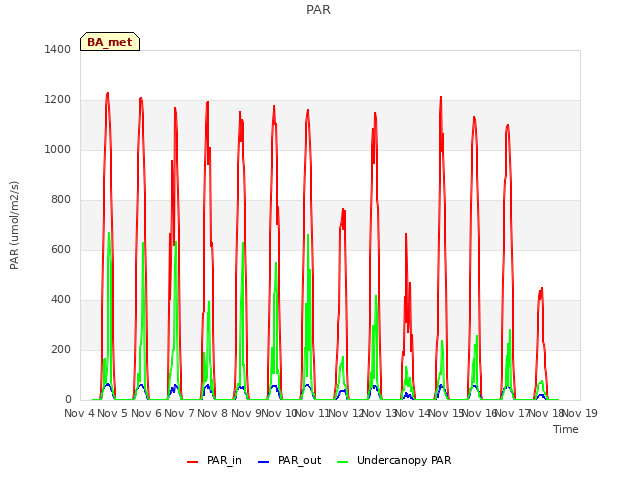
Task: Click the red PAR_in legend swatch
Action: [x=192, y=462]
